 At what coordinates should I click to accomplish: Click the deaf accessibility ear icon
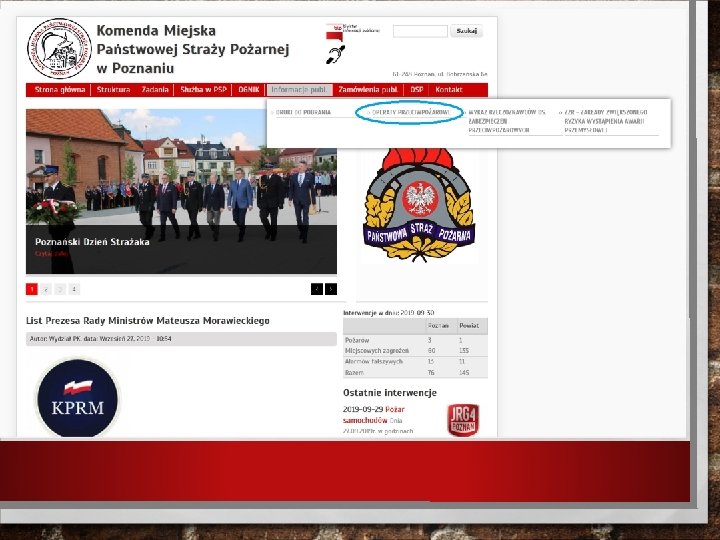pyautogui.click(x=336, y=55)
